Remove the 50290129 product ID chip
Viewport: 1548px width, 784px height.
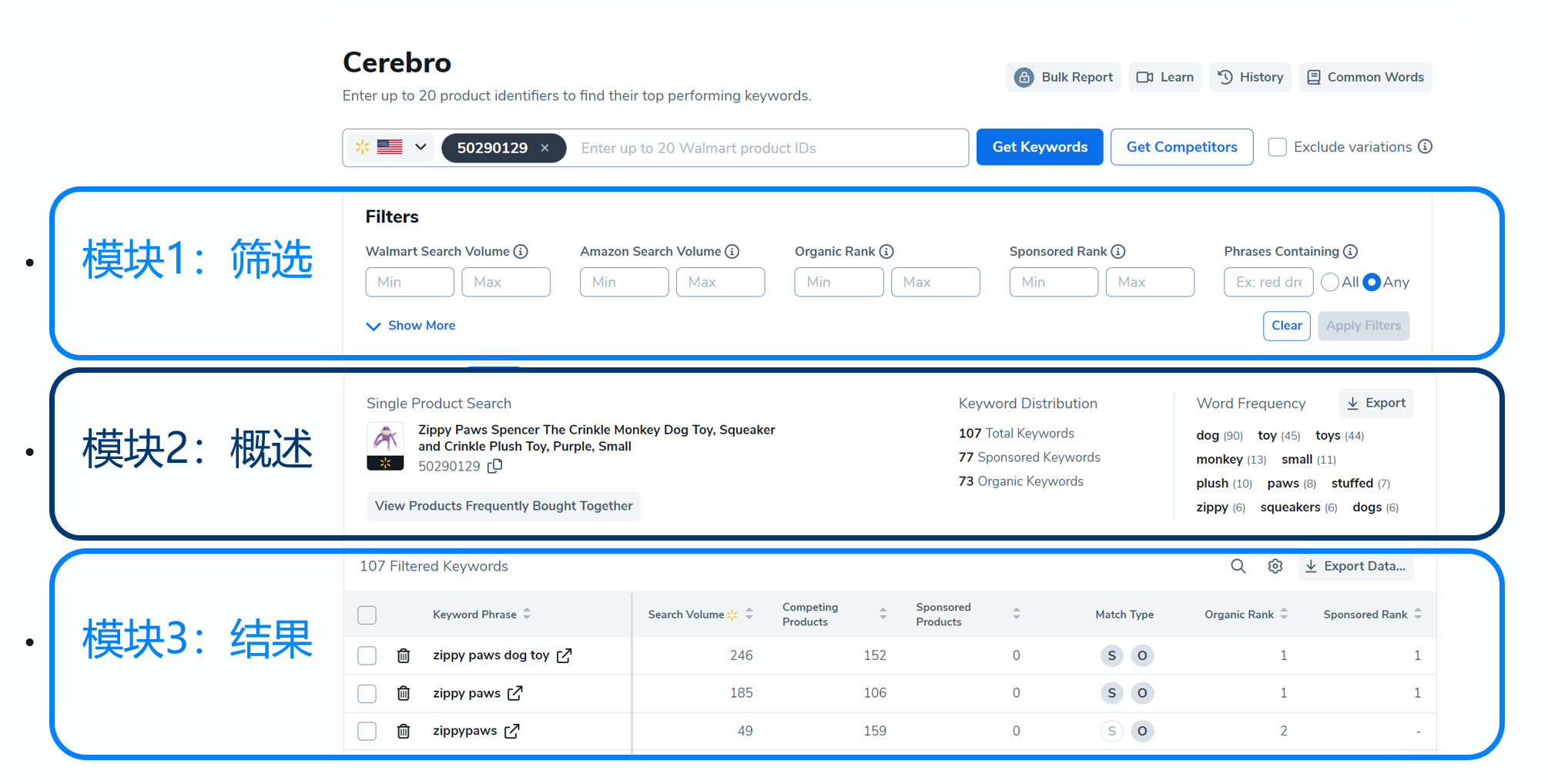(544, 148)
